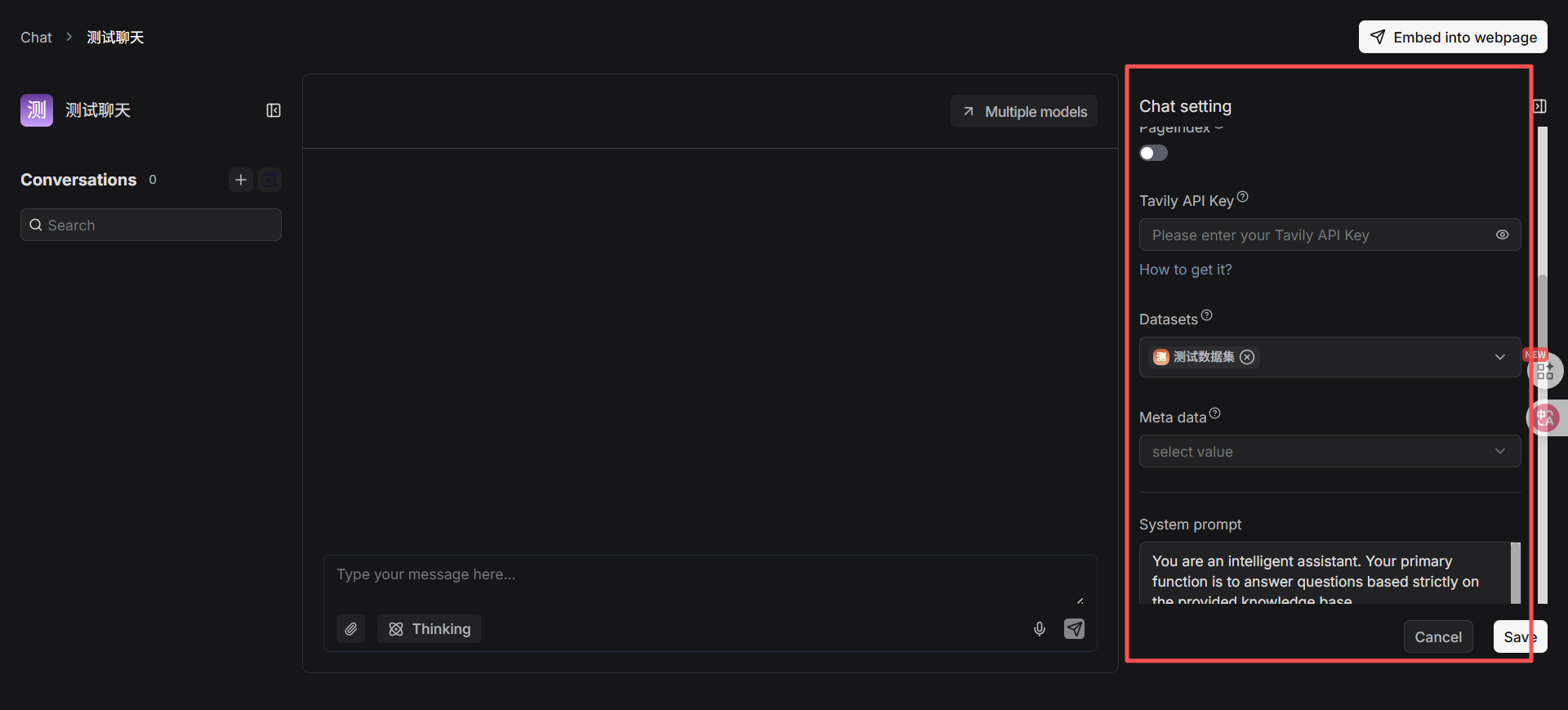Image resolution: width=1568 pixels, height=710 pixels.
Task: Cancel chat settings changes
Action: [x=1438, y=636]
